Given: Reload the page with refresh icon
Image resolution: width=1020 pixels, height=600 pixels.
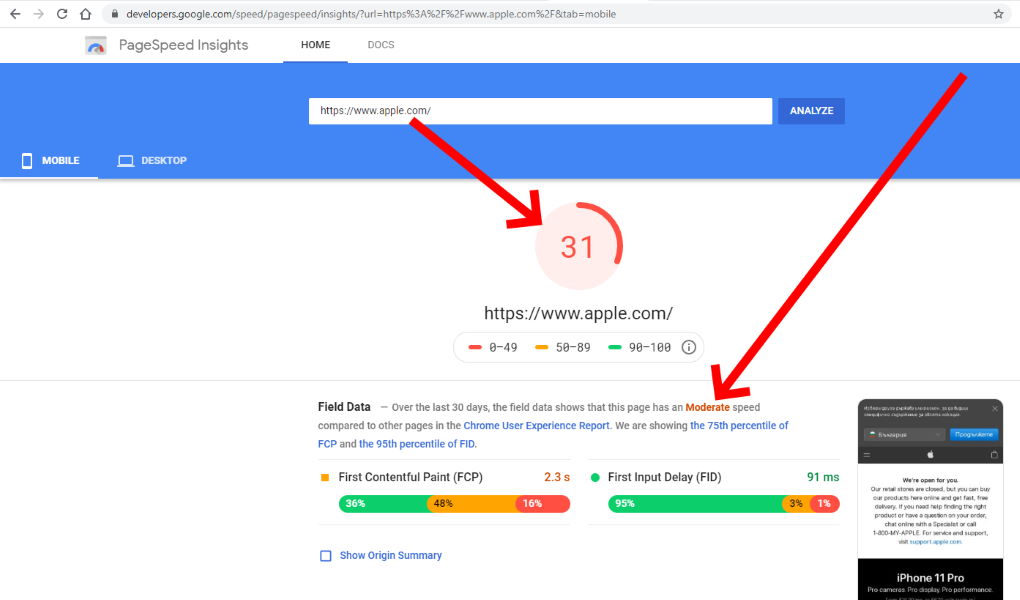Looking at the screenshot, I should (x=62, y=14).
